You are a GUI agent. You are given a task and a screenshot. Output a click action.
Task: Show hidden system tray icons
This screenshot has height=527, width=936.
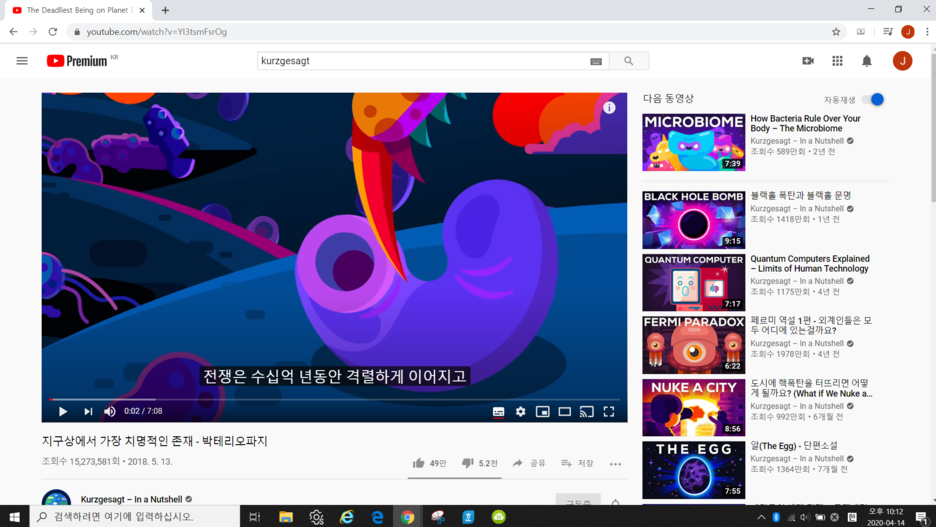(761, 517)
